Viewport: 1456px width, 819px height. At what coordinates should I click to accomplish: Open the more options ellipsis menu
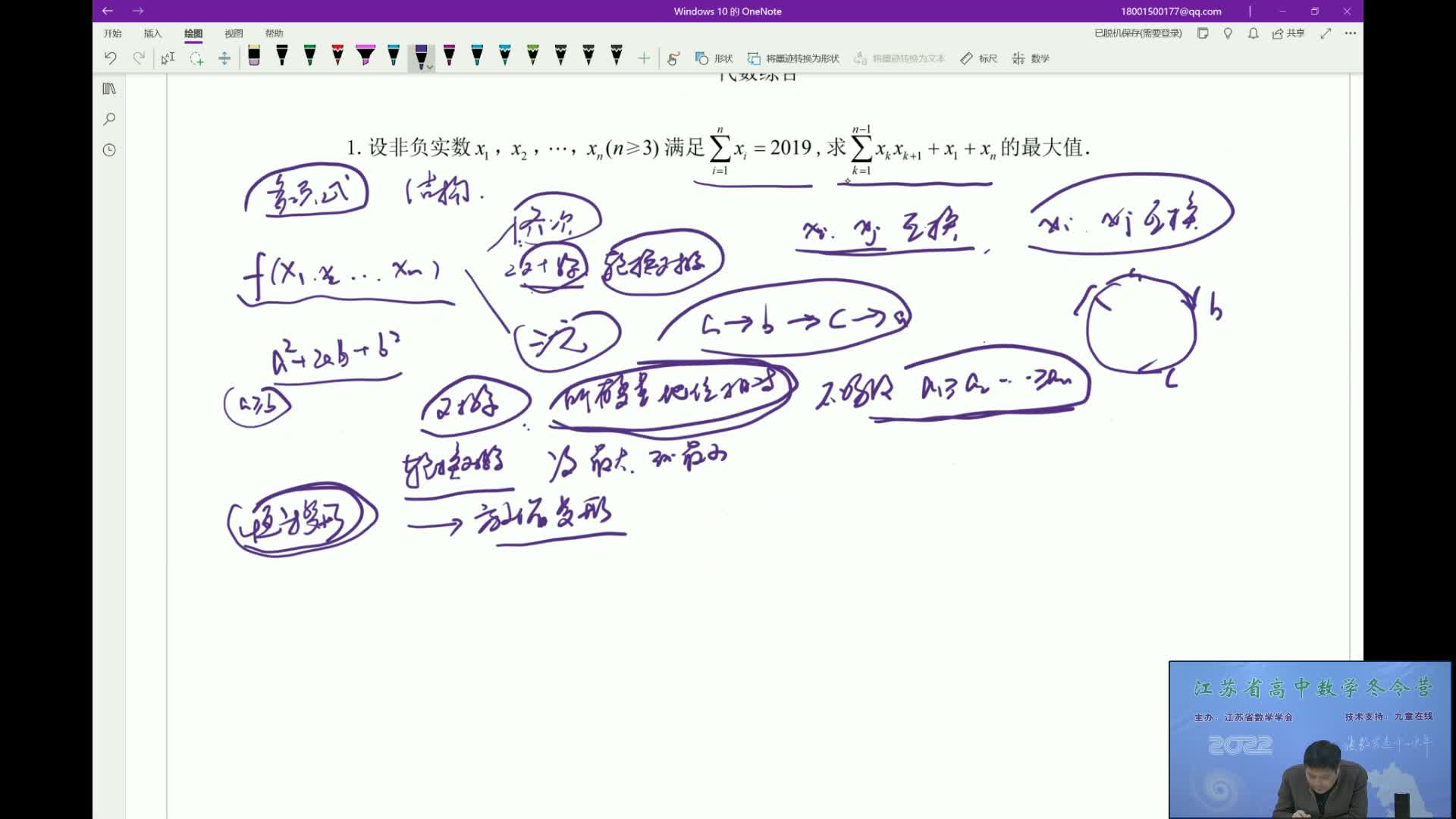click(1350, 33)
